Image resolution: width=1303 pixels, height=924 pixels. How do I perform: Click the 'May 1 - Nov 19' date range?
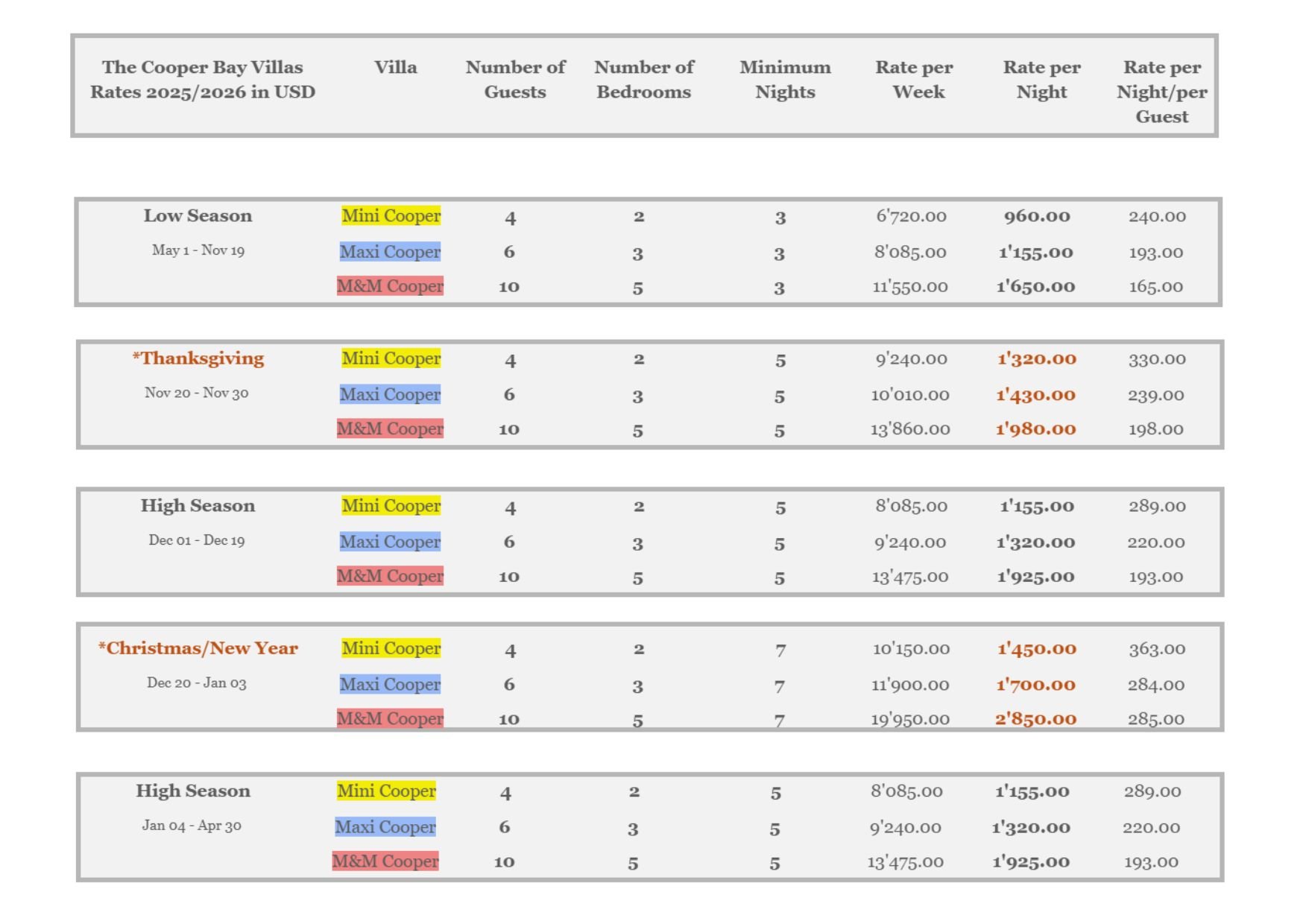pyautogui.click(x=198, y=250)
